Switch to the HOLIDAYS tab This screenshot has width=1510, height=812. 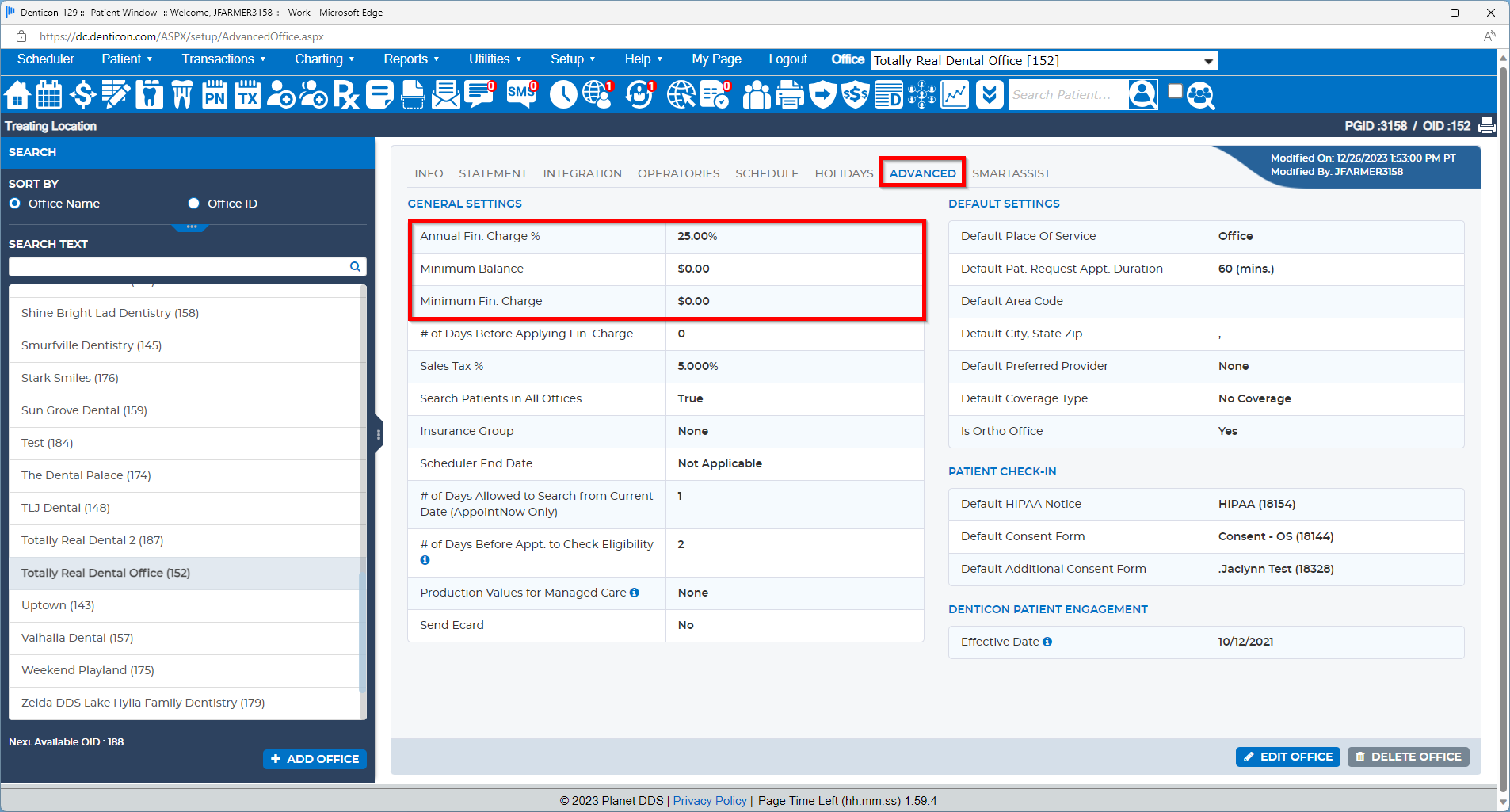coord(843,173)
